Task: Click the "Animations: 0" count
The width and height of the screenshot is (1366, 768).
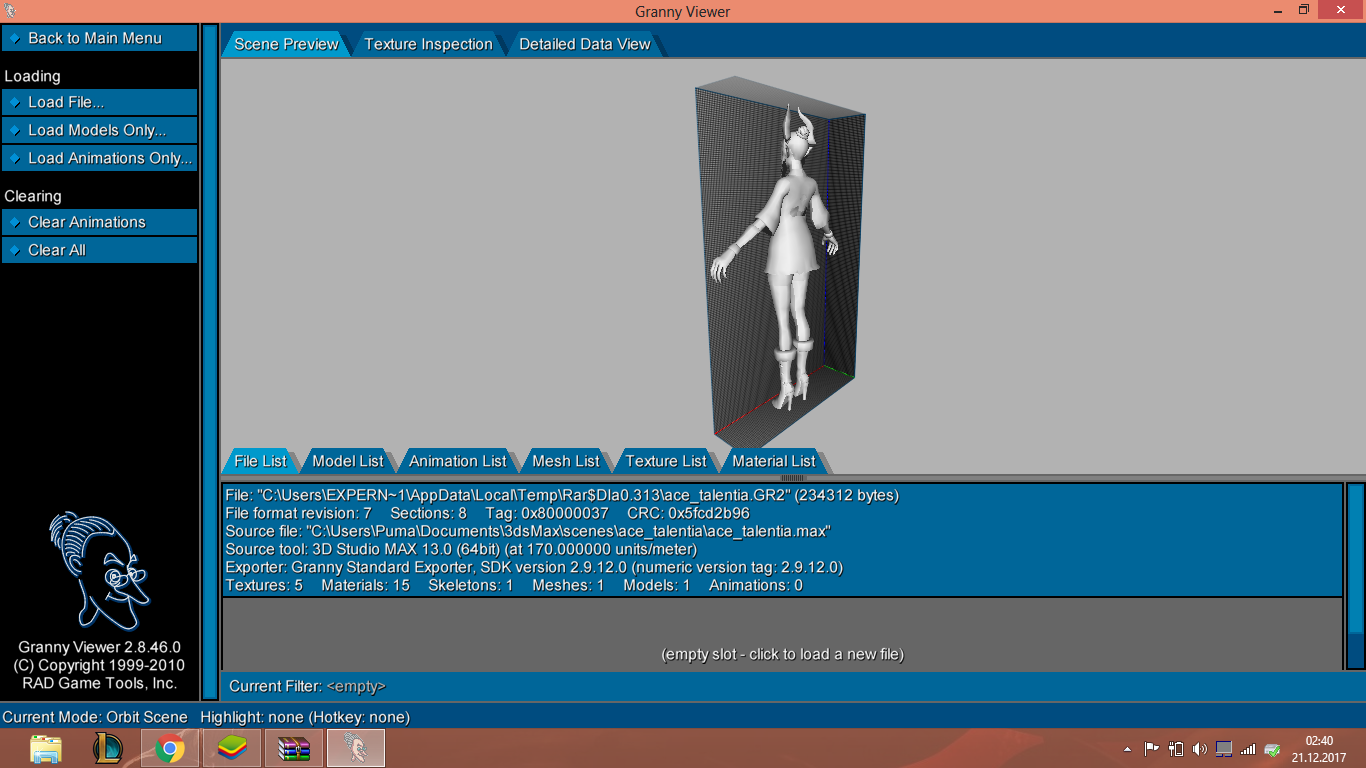Action: (755, 585)
